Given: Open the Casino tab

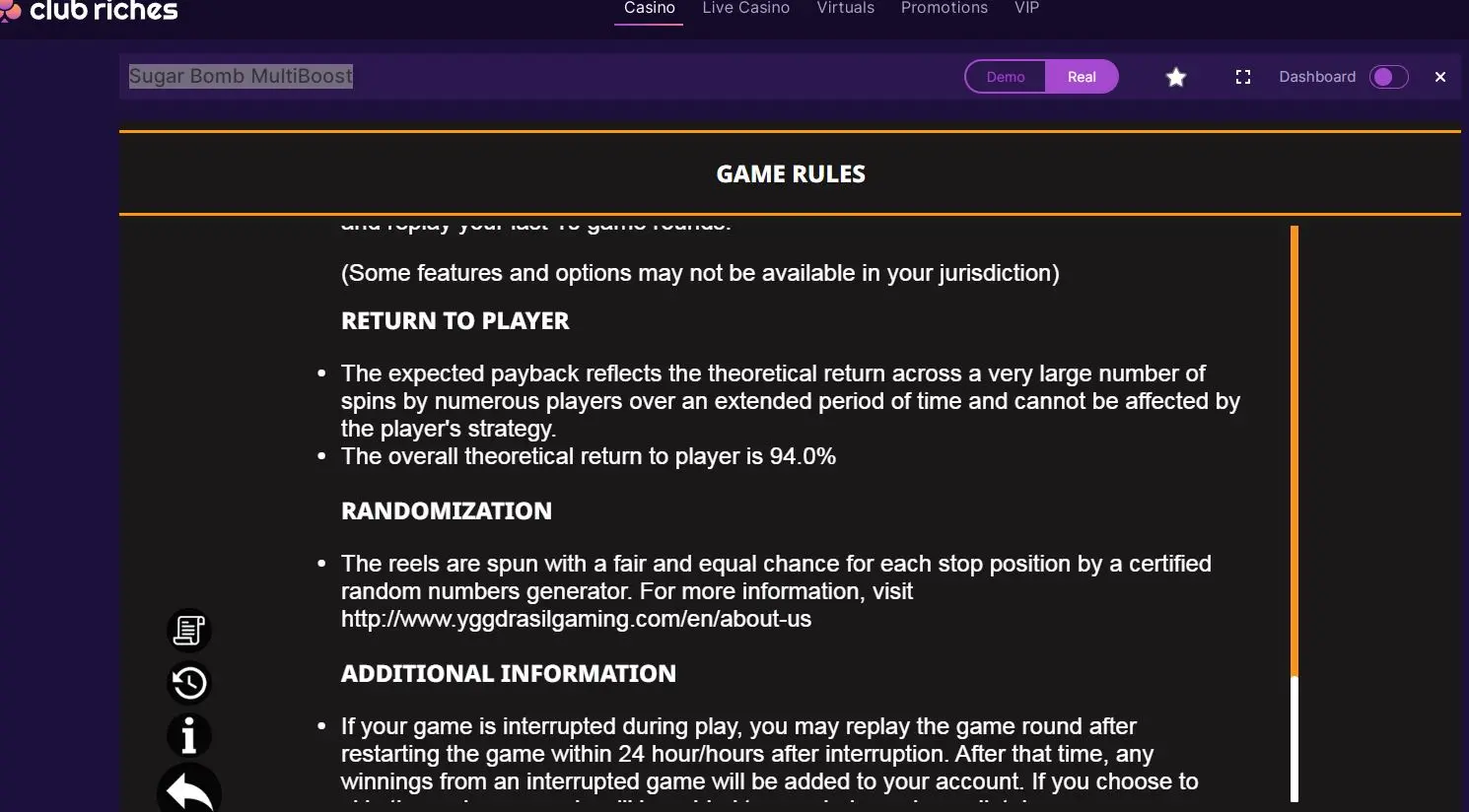Looking at the screenshot, I should pos(649,9).
